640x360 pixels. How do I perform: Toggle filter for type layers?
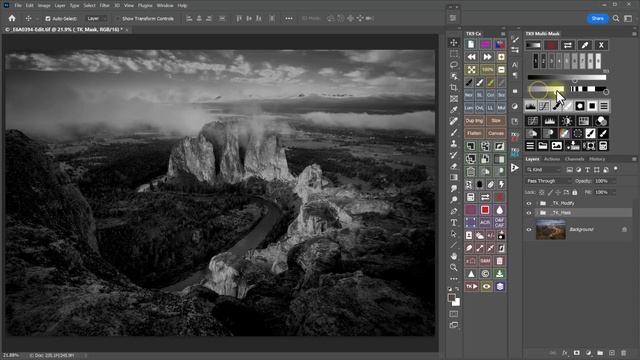(x=587, y=170)
